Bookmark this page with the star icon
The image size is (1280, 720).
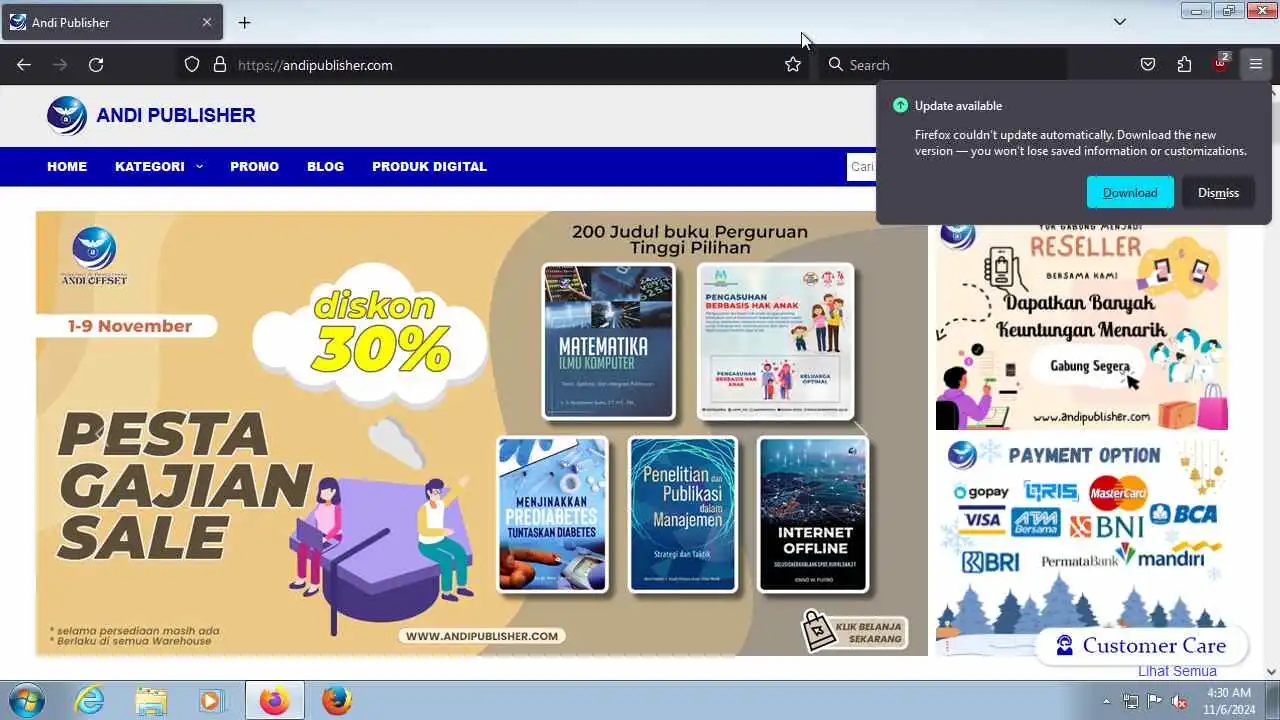pyautogui.click(x=793, y=65)
